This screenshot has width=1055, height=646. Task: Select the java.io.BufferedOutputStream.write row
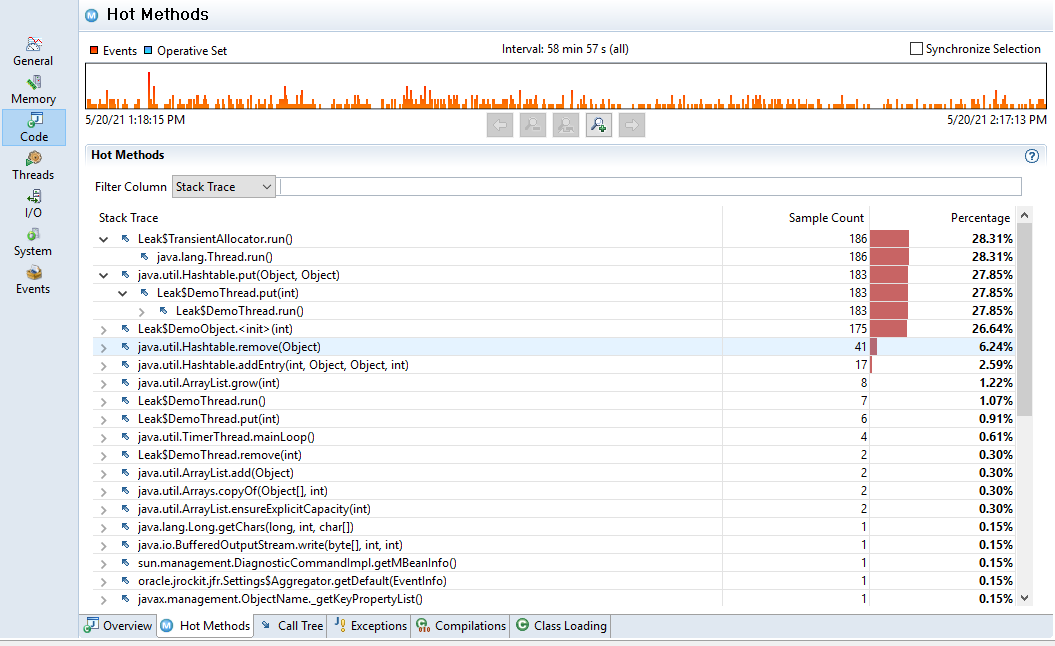(553, 545)
